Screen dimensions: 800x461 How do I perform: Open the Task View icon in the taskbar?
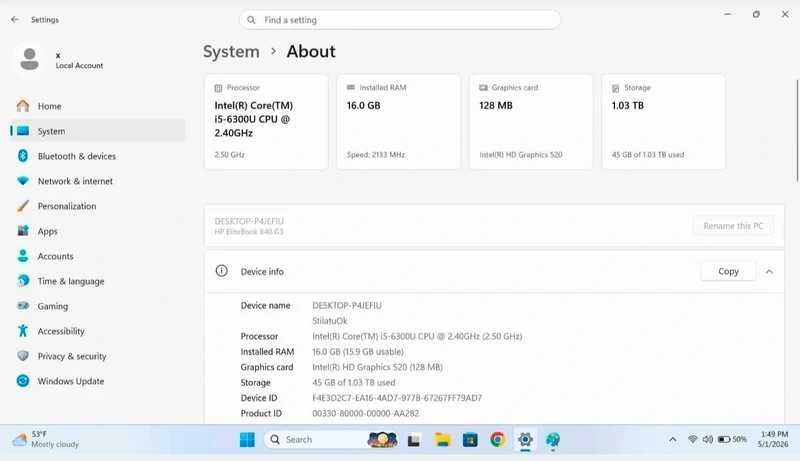[414, 440]
